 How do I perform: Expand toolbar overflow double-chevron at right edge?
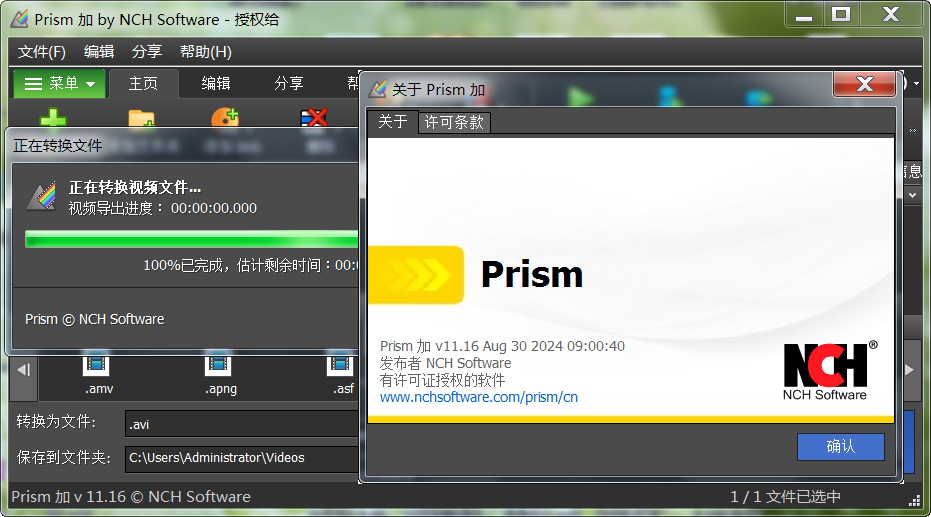coord(913,131)
